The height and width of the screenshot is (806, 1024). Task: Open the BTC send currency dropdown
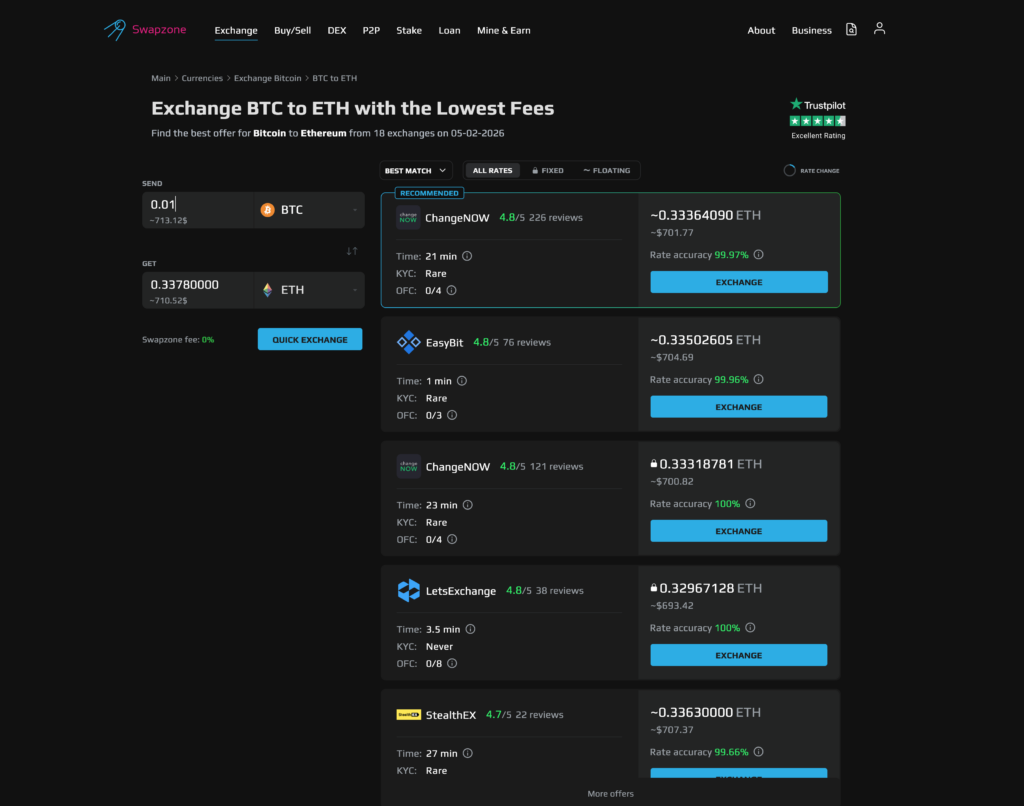coord(308,210)
